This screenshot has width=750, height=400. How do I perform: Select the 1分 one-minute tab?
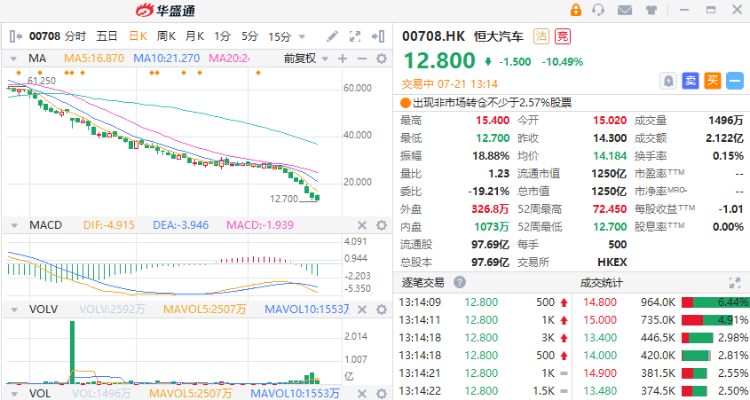point(222,36)
